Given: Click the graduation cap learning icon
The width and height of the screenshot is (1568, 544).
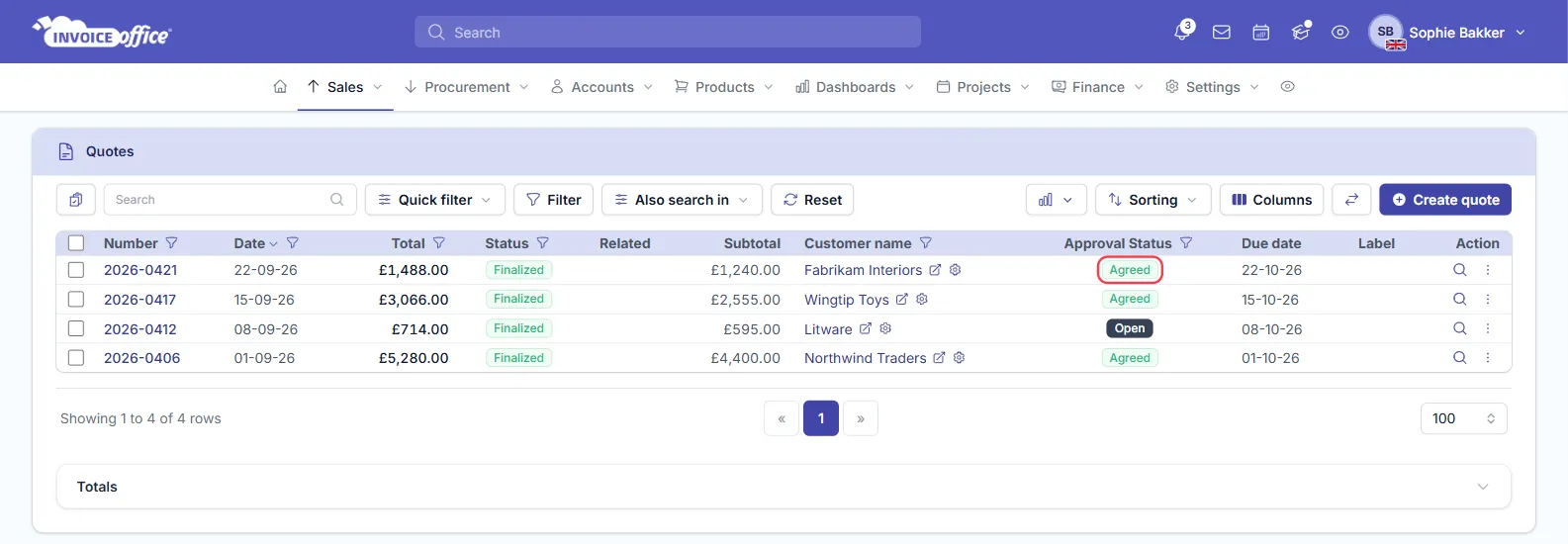Looking at the screenshot, I should (x=1301, y=32).
